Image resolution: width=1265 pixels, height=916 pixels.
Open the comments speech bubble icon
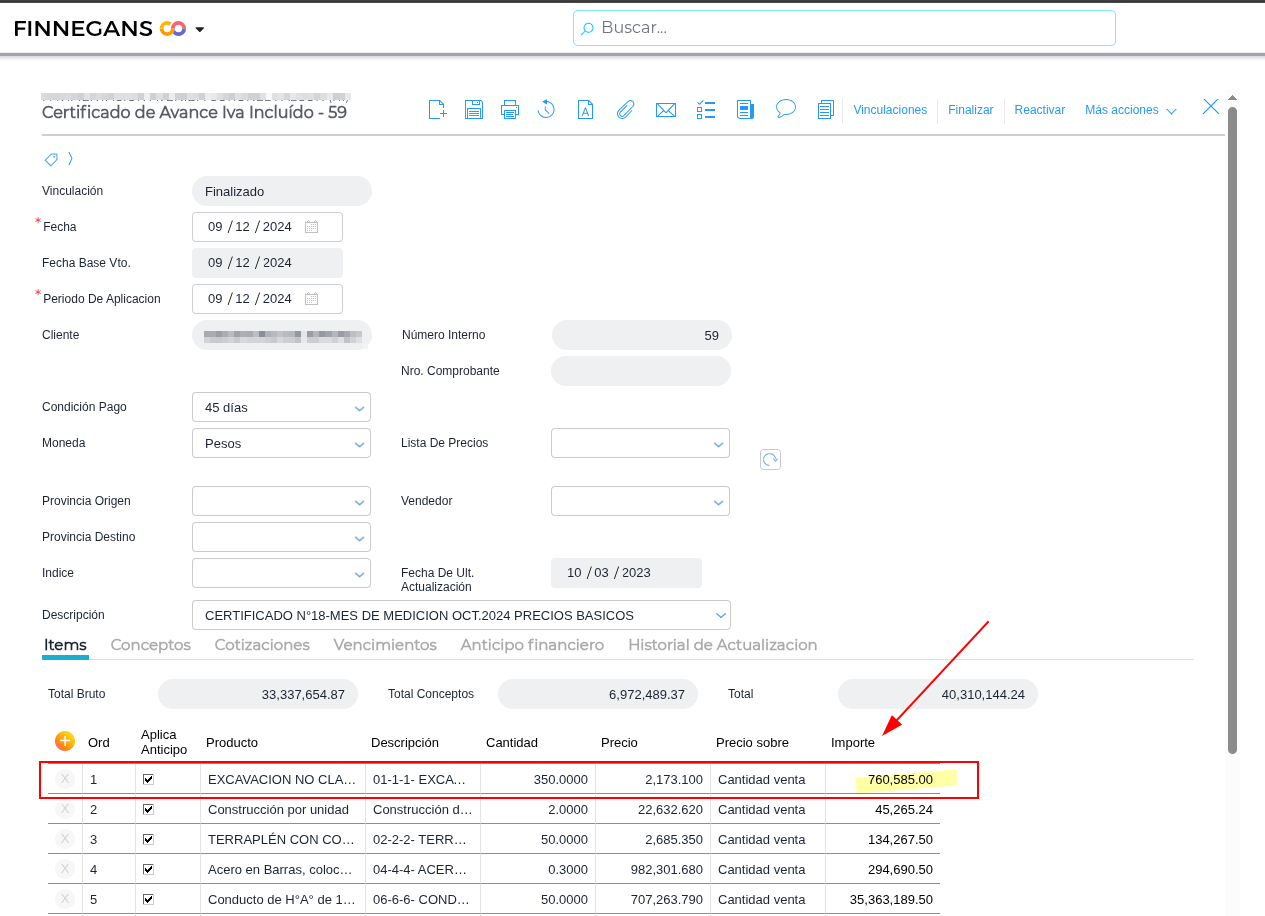[786, 109]
